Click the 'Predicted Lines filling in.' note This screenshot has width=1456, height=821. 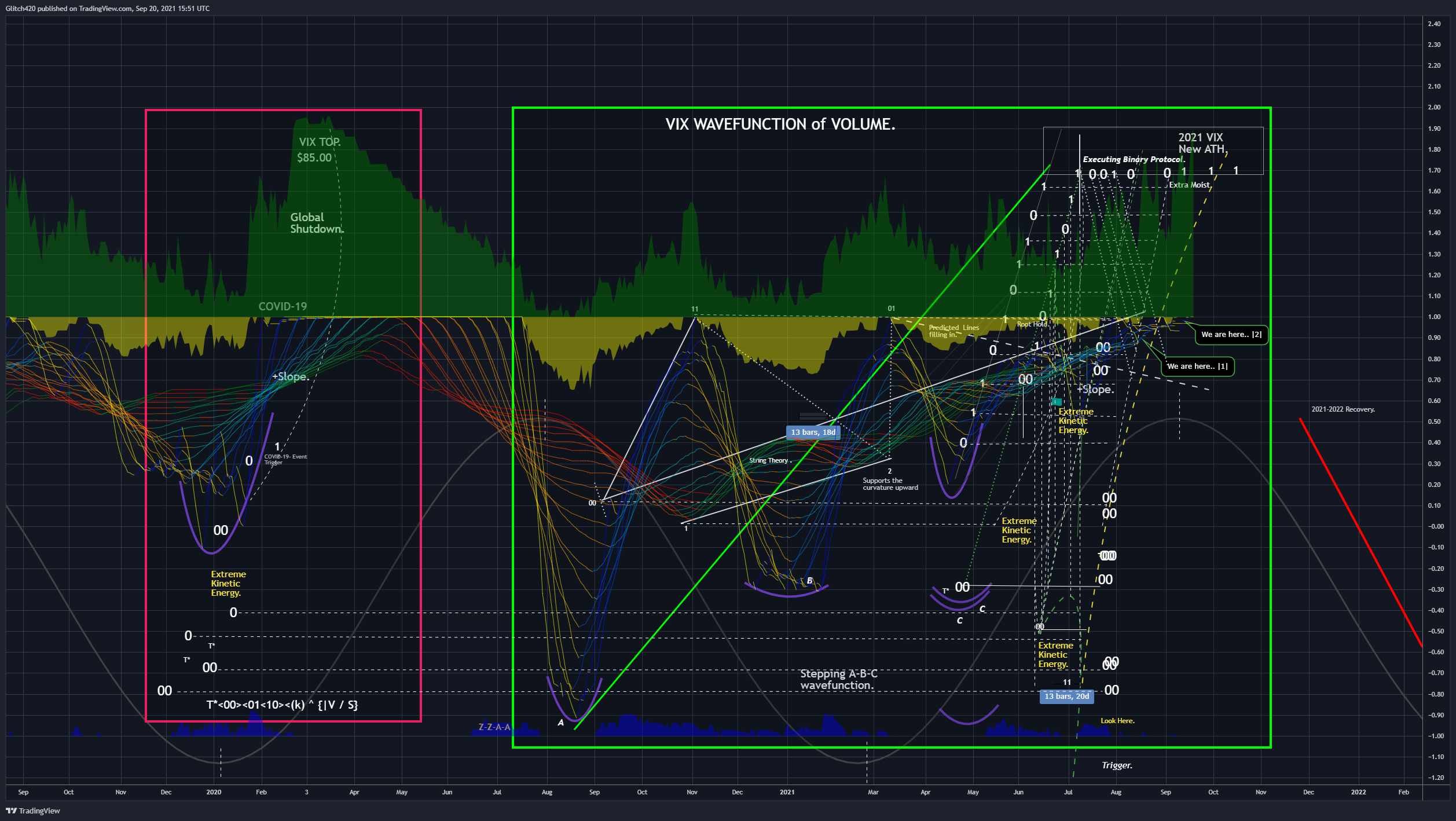(953, 331)
